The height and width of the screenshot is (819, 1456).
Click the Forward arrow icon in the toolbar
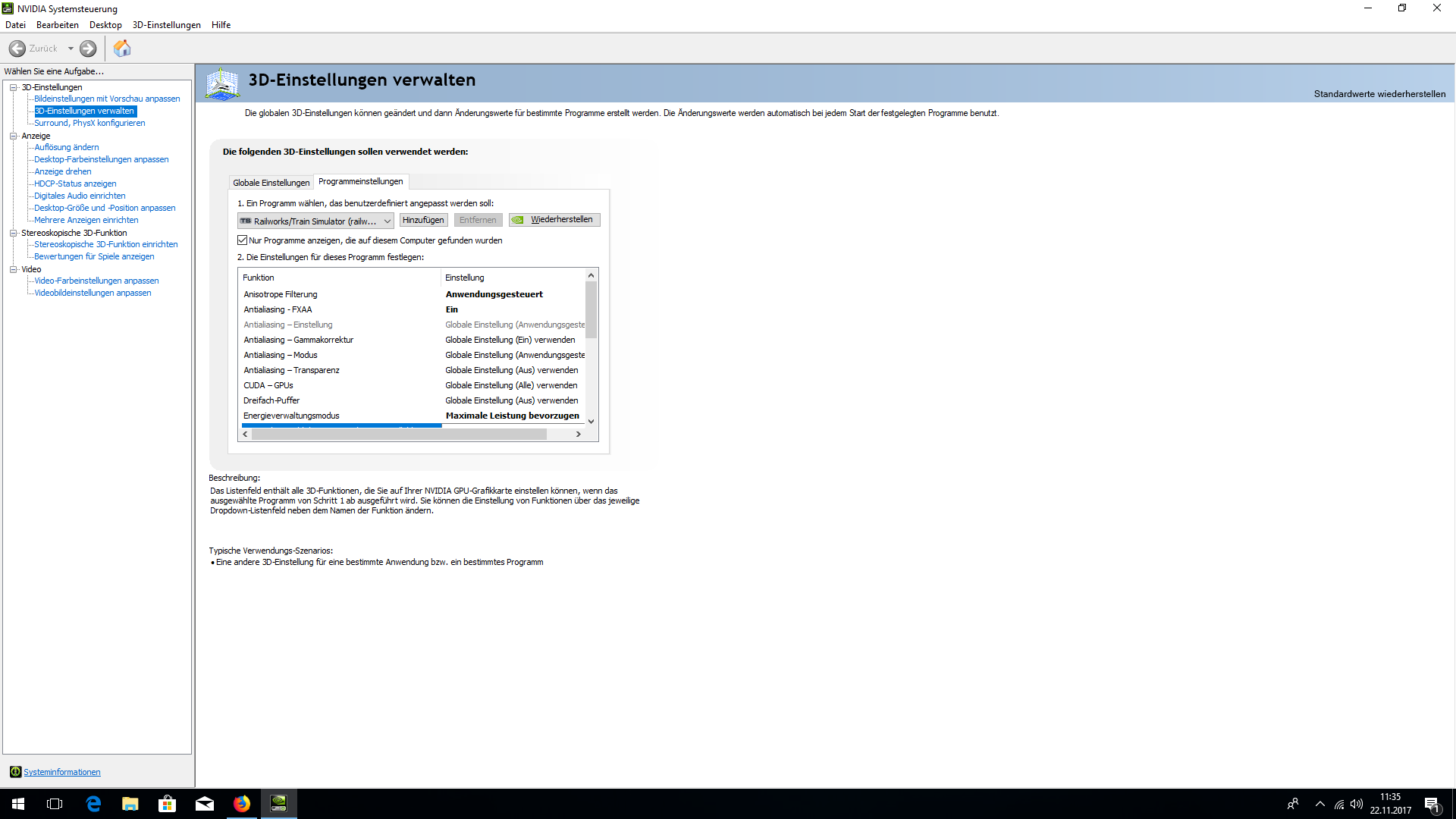[x=88, y=49]
